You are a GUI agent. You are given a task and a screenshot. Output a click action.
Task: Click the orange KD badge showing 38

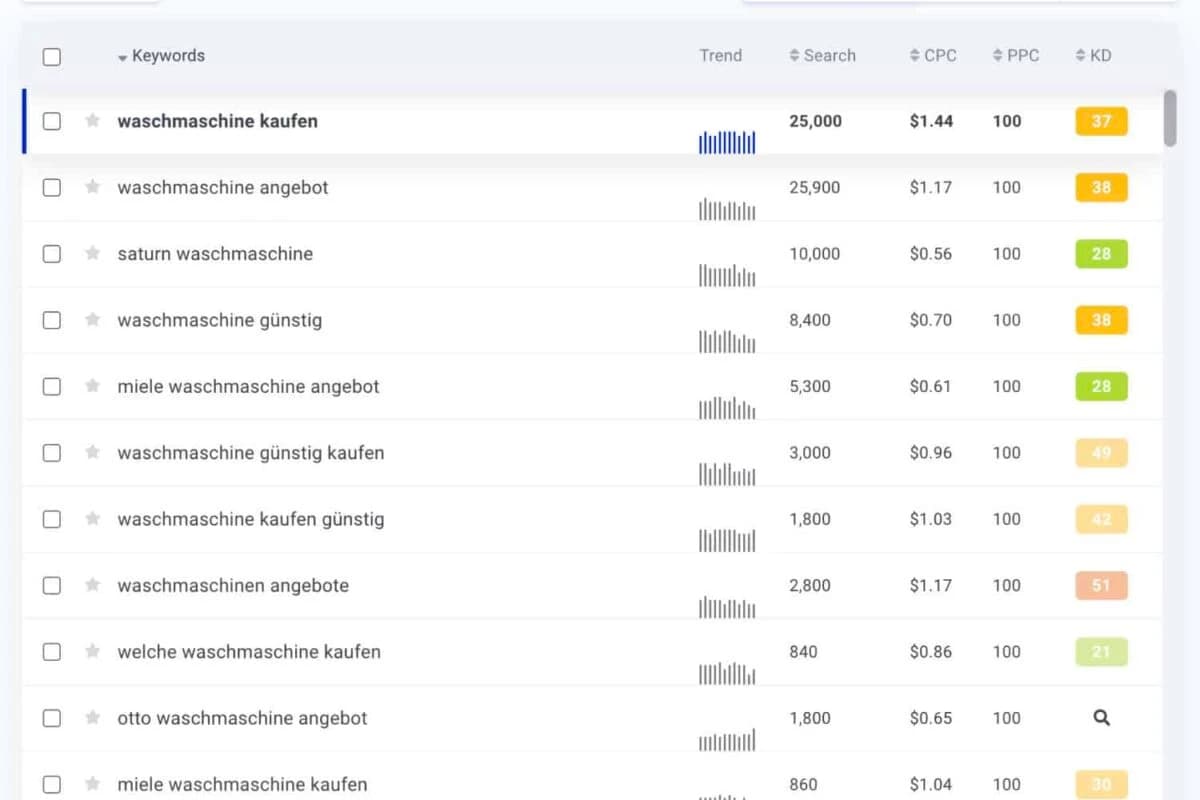[x=1100, y=187]
